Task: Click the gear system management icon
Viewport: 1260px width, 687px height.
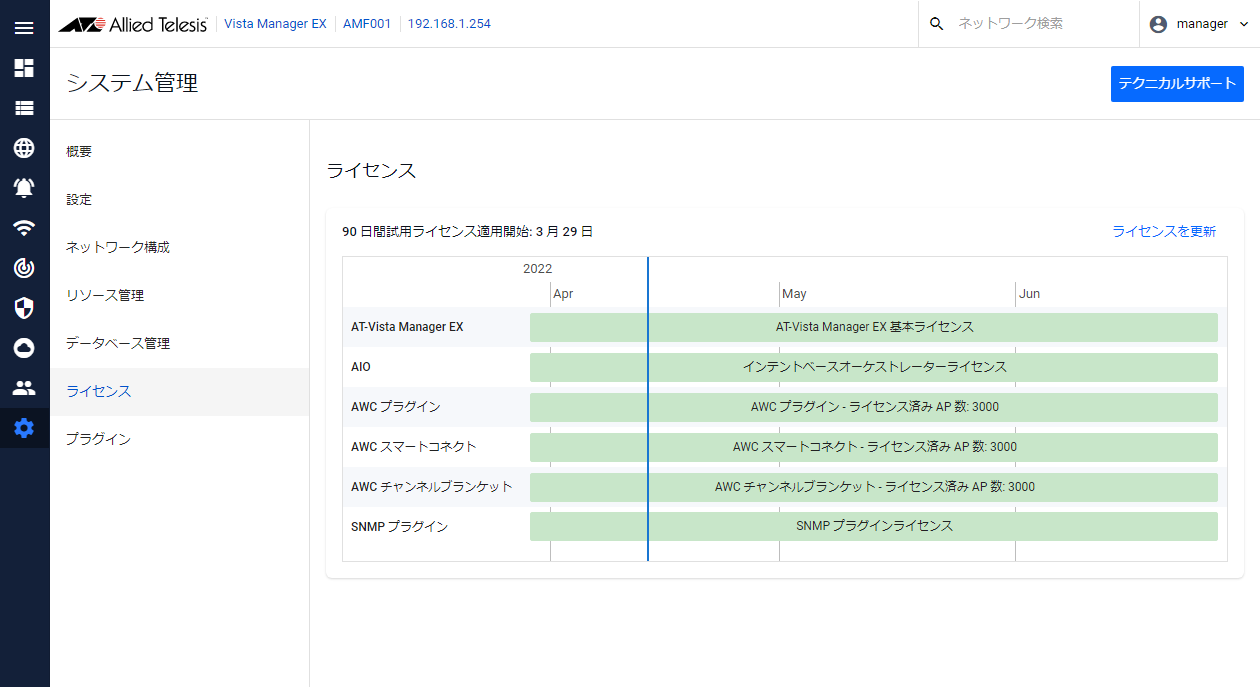Action: coord(24,428)
